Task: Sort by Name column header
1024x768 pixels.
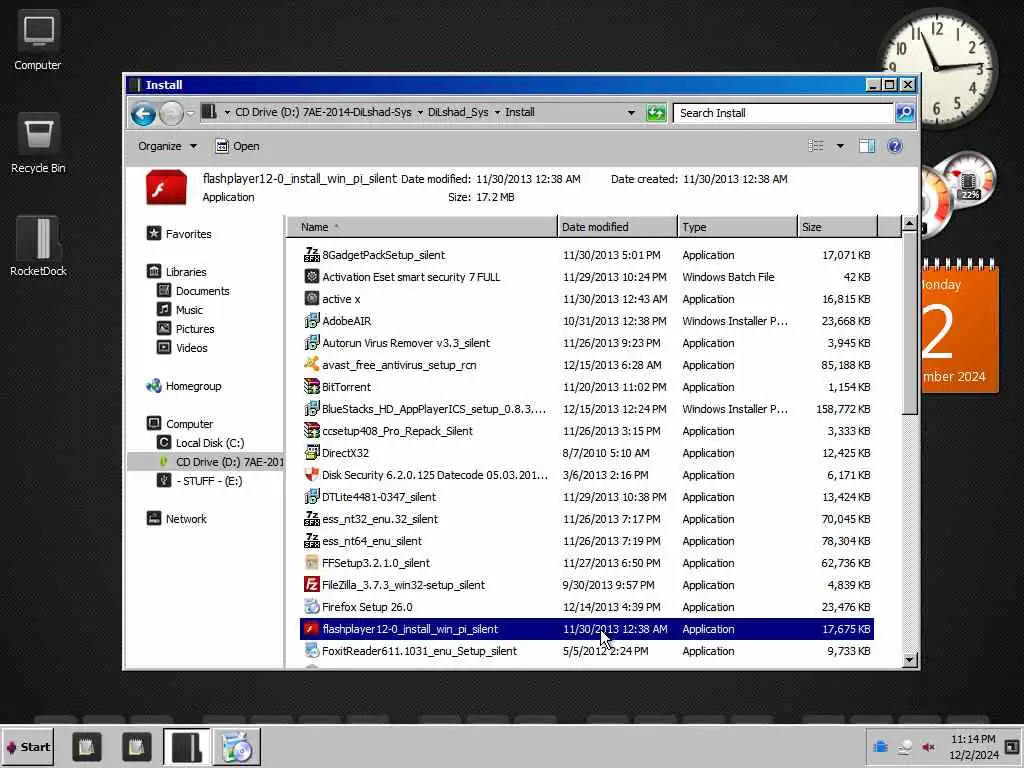Action: point(421,227)
